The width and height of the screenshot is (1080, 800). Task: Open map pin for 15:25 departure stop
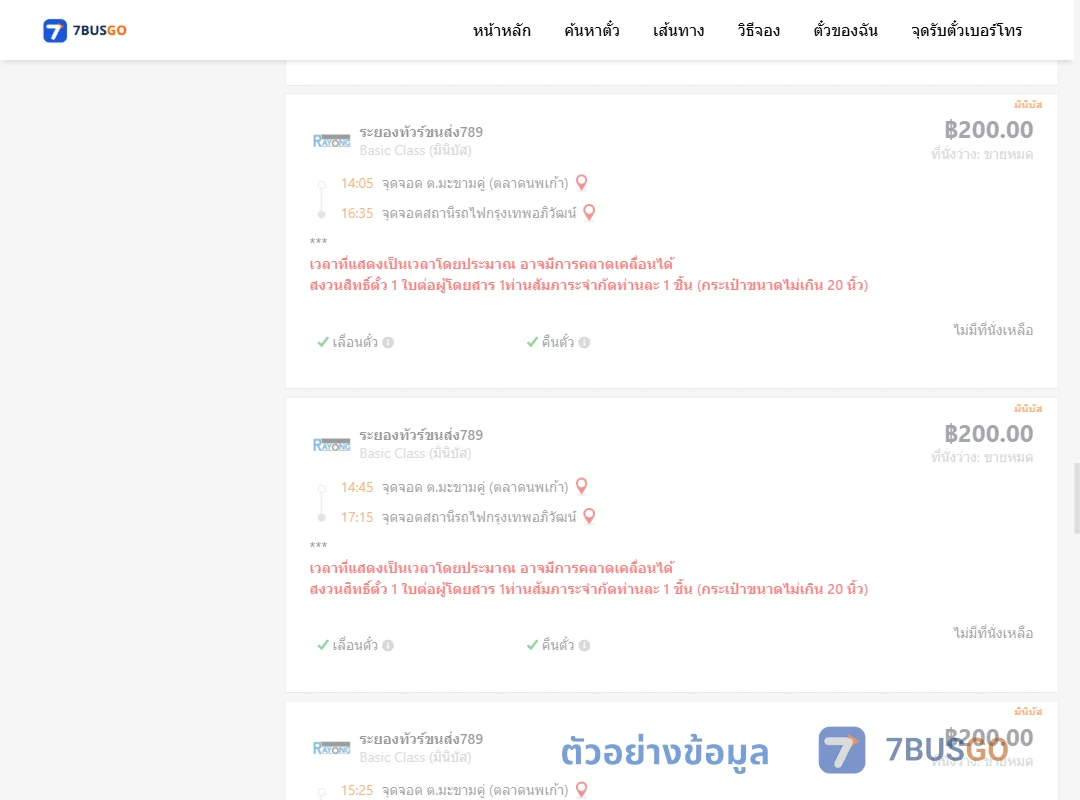(x=581, y=789)
